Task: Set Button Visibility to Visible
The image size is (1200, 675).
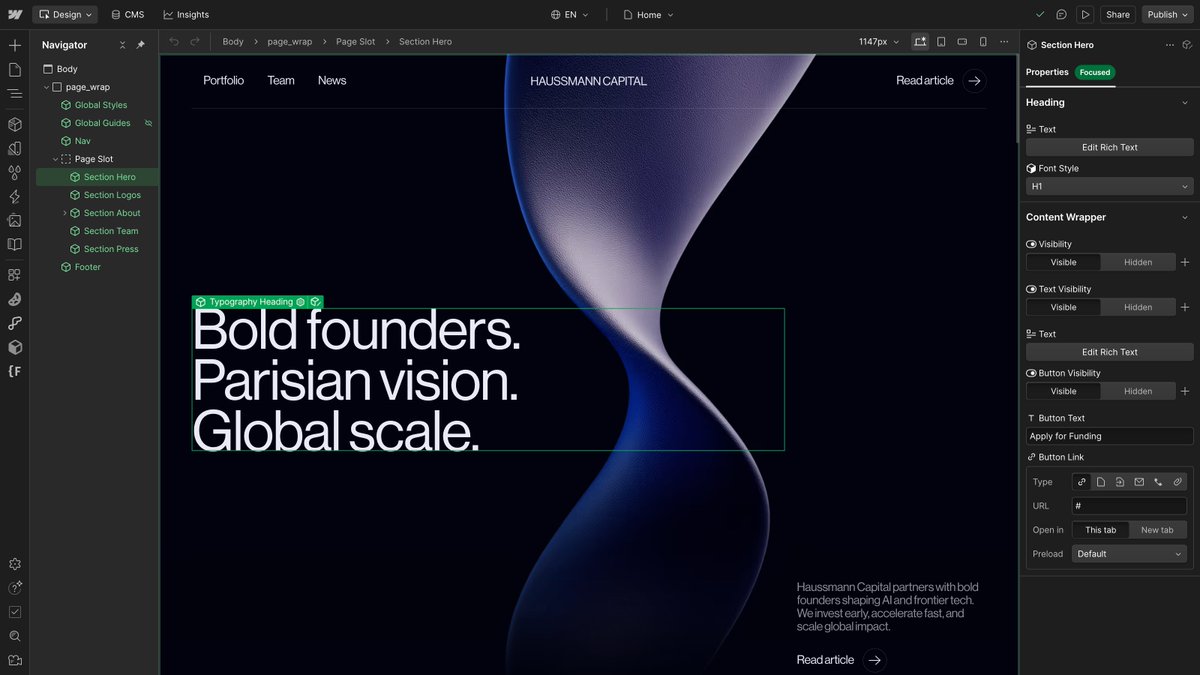Action: coord(1063,391)
